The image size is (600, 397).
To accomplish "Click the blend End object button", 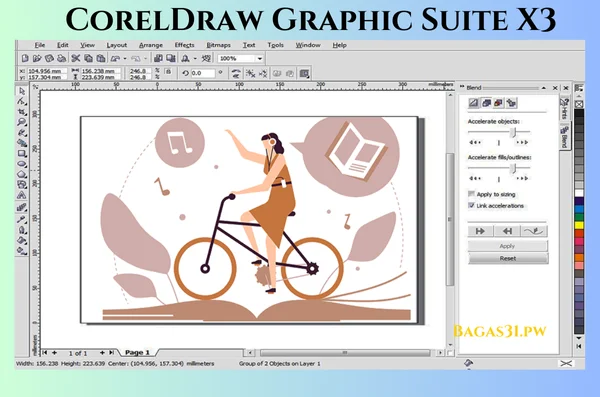I will pos(507,231).
